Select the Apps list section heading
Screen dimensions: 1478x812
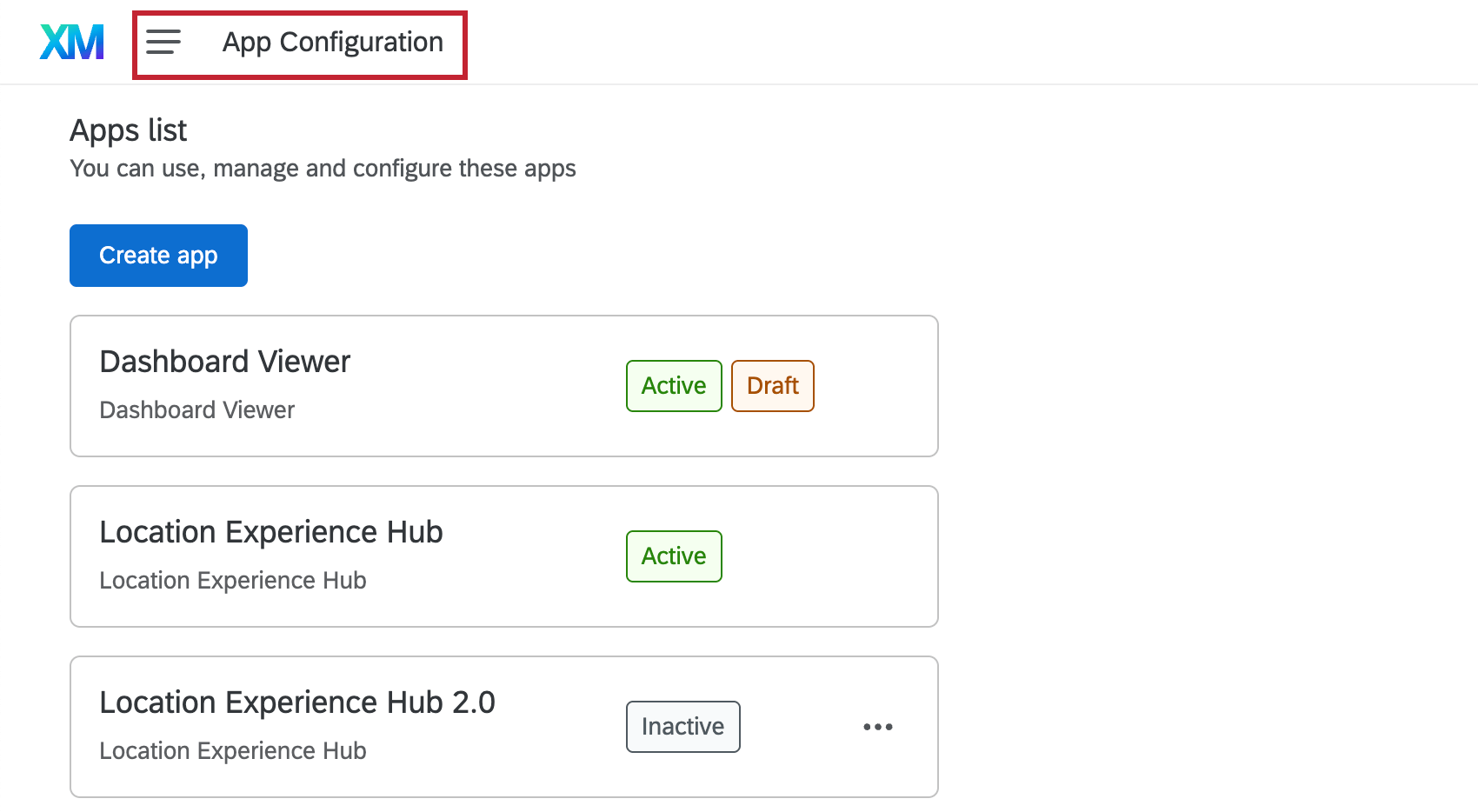[x=128, y=130]
